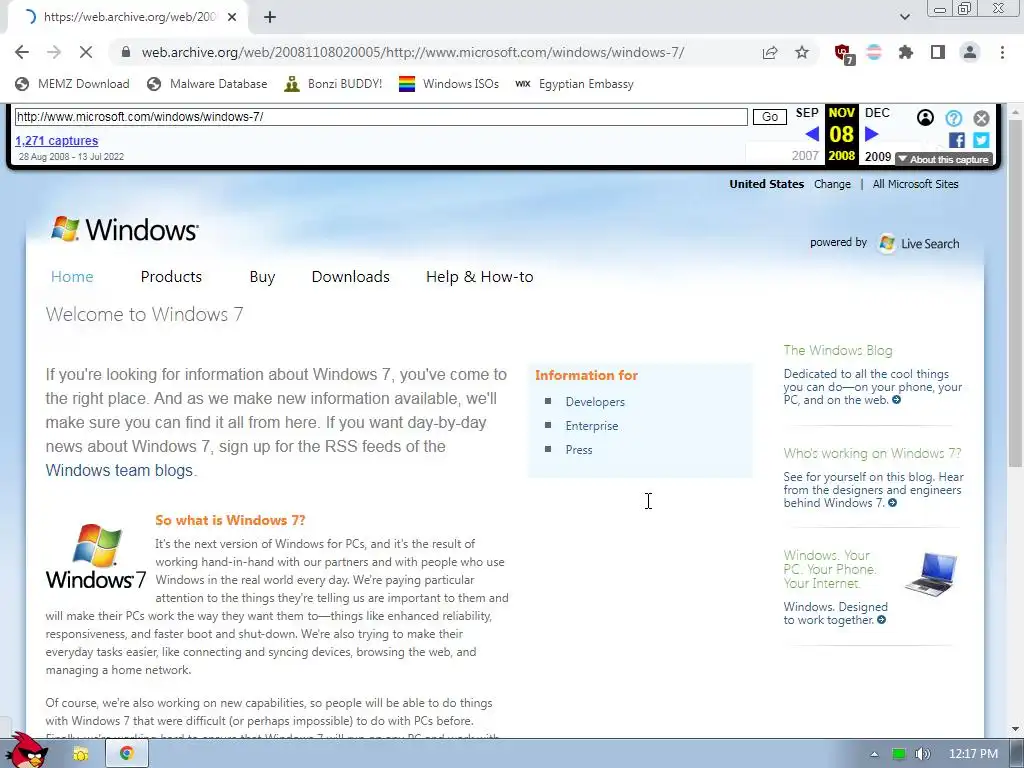Open The Windows Blog heading link
This screenshot has height=768, width=1024.
pos(838,351)
